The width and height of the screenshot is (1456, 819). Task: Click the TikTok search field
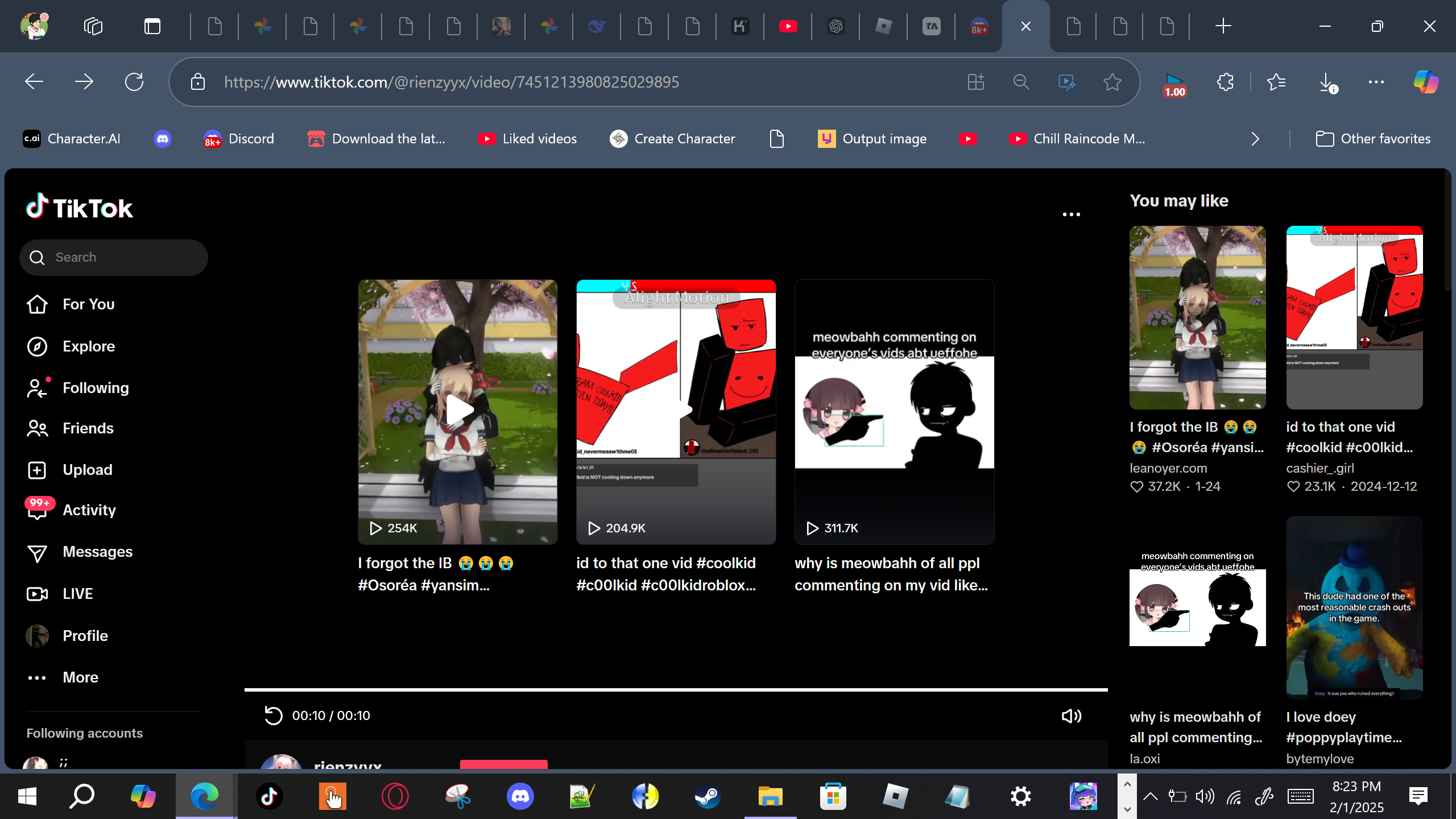click(114, 258)
